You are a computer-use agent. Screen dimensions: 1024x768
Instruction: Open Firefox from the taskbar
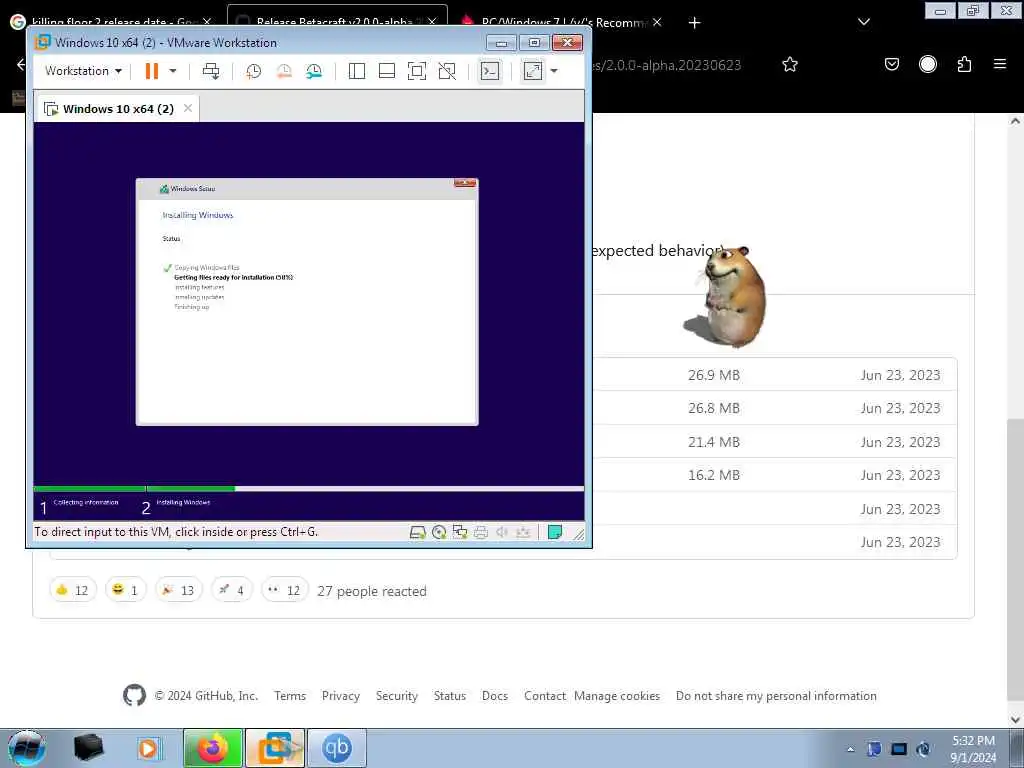(213, 748)
